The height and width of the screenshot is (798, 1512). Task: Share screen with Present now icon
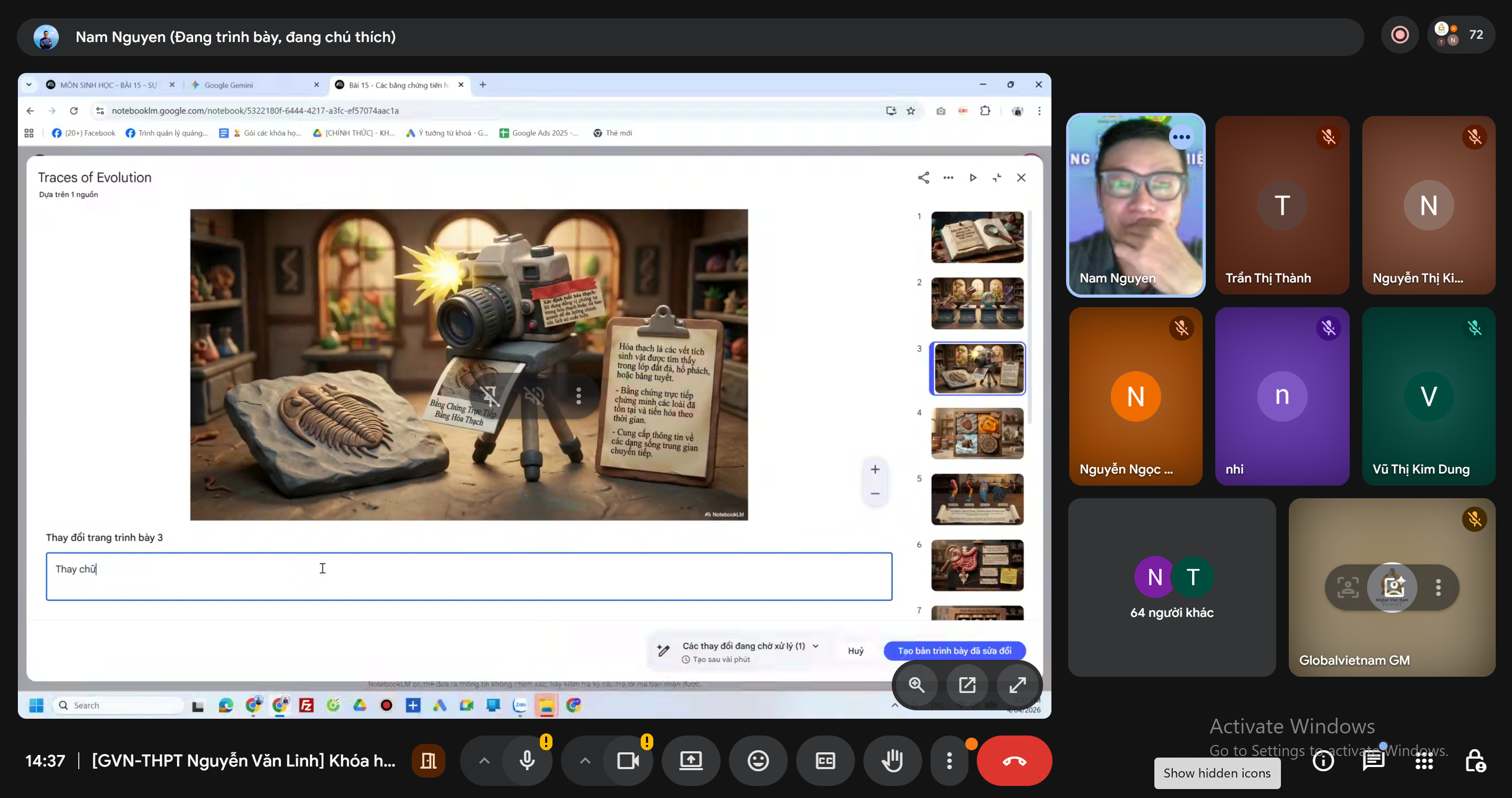point(691,760)
